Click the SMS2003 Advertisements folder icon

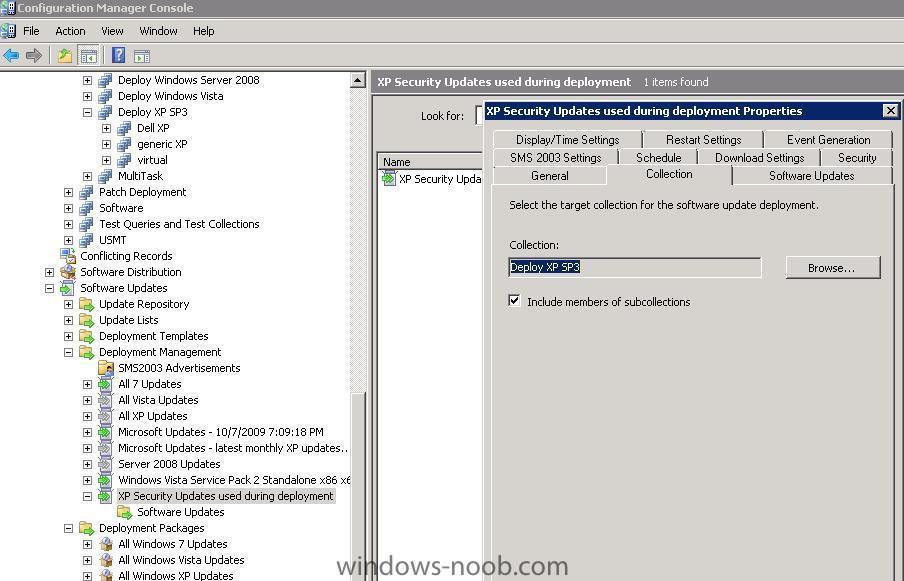point(106,368)
